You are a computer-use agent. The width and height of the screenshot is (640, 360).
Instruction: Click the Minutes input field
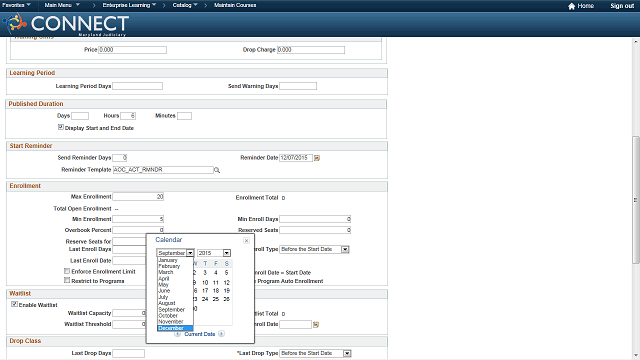[x=184, y=116]
